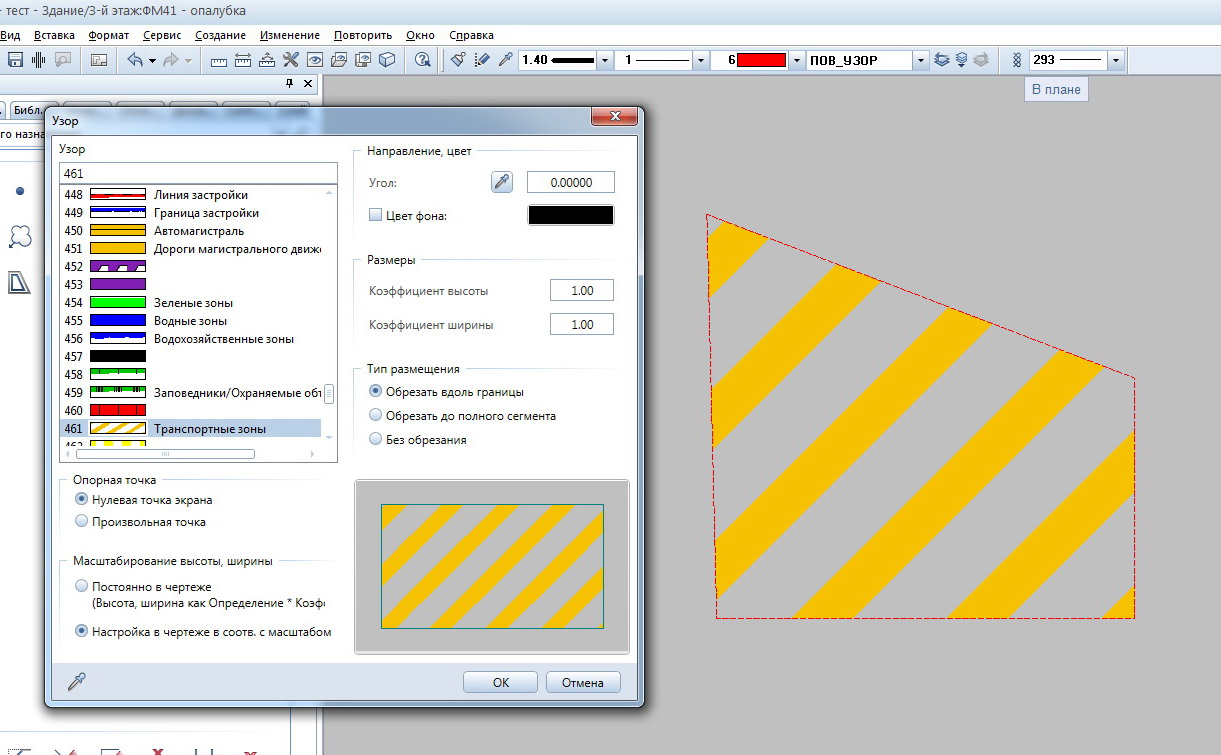Click the layers icon with down arrow
1221x755 pixels.
click(x=962, y=59)
